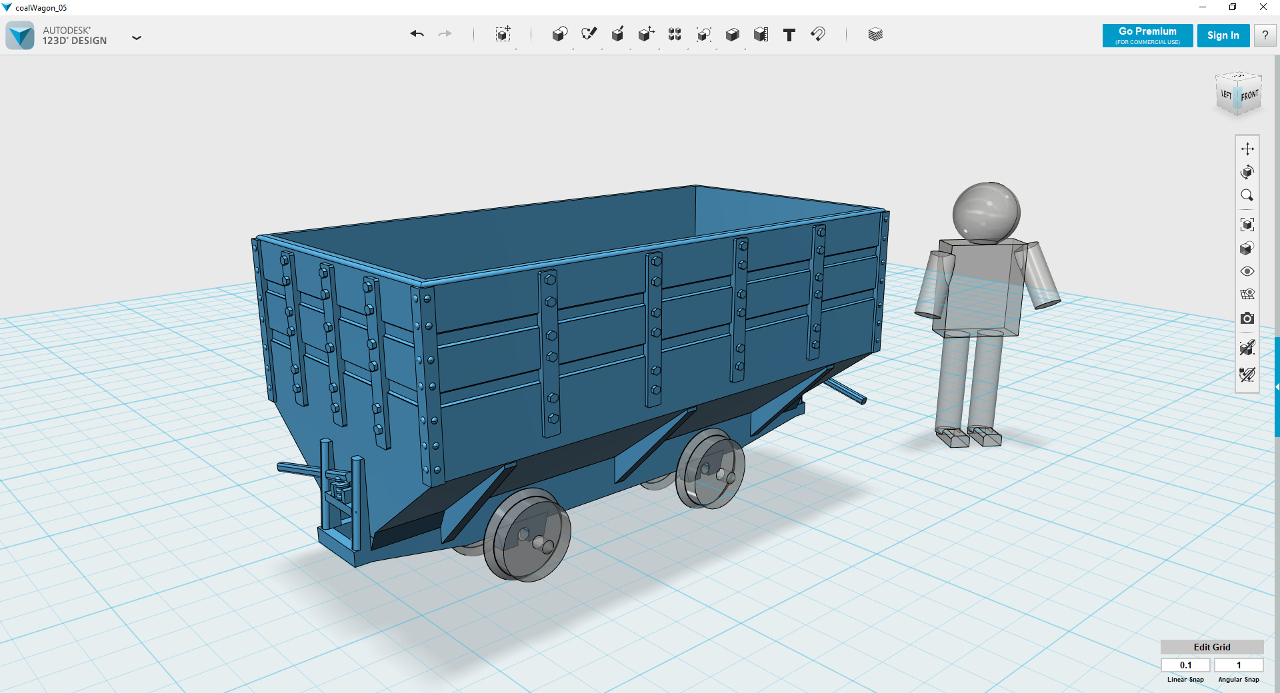Open the Material layers tool

click(x=876, y=34)
